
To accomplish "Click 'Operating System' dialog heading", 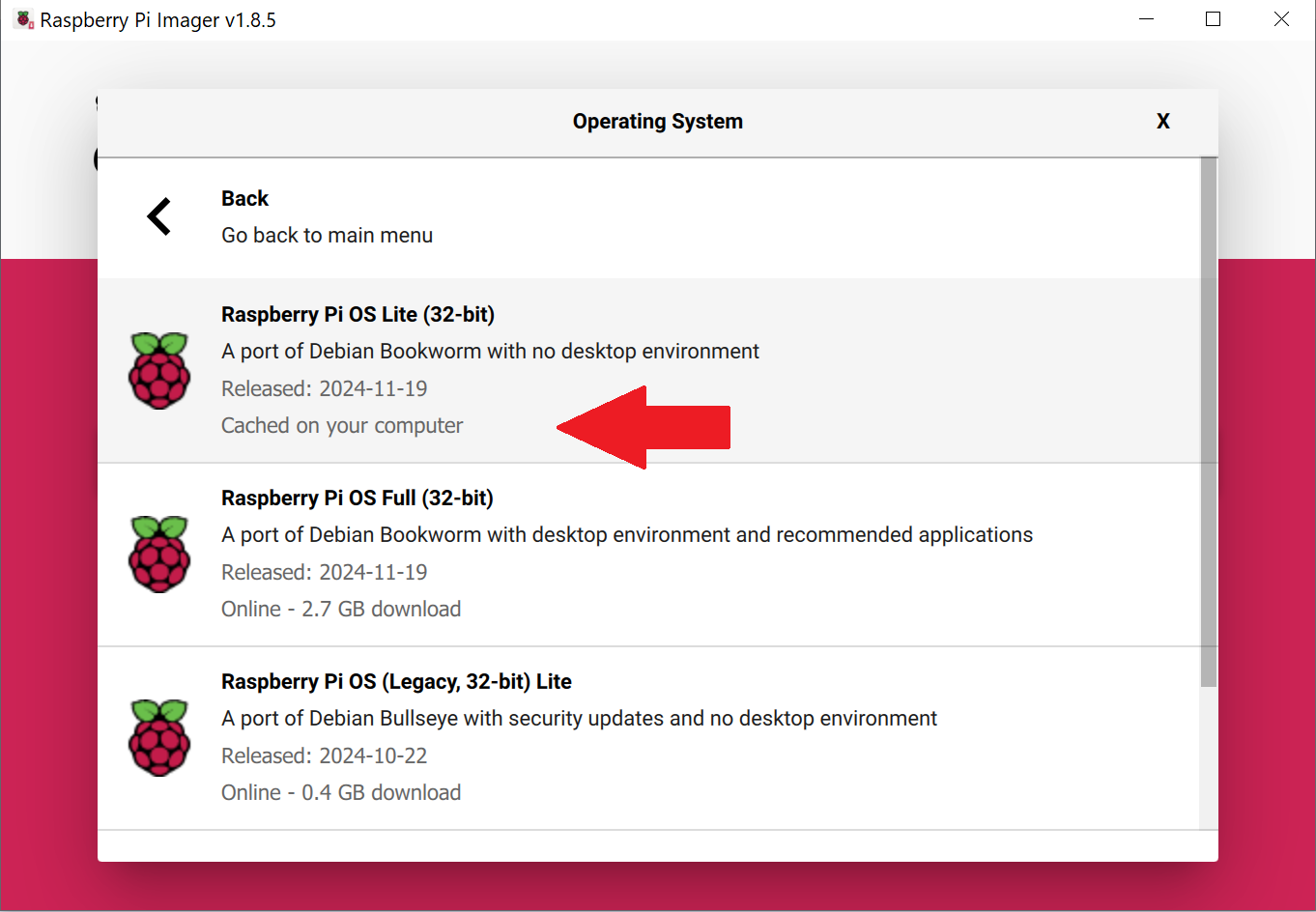I will (x=658, y=122).
